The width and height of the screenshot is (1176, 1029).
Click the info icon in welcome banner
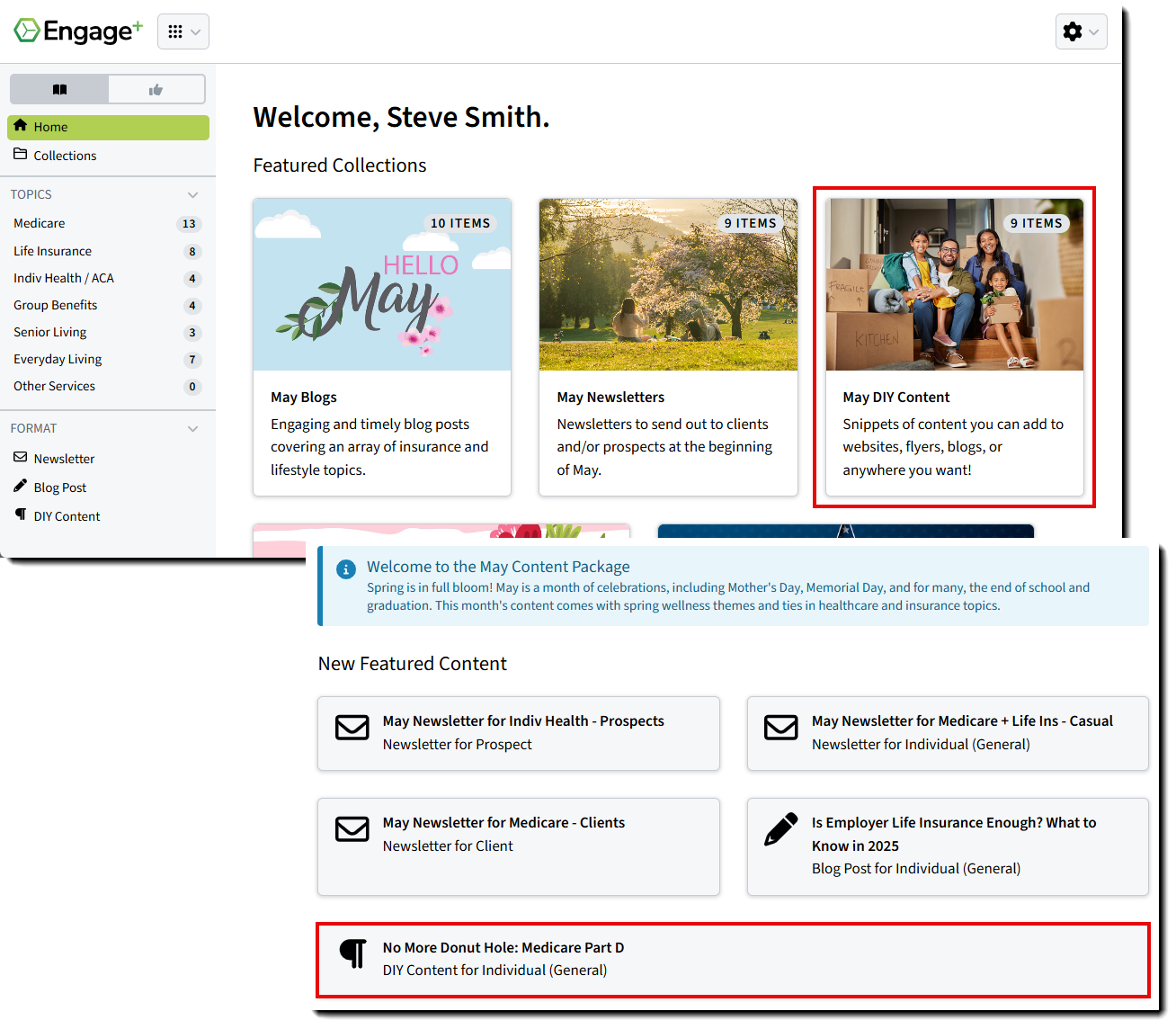(x=345, y=569)
